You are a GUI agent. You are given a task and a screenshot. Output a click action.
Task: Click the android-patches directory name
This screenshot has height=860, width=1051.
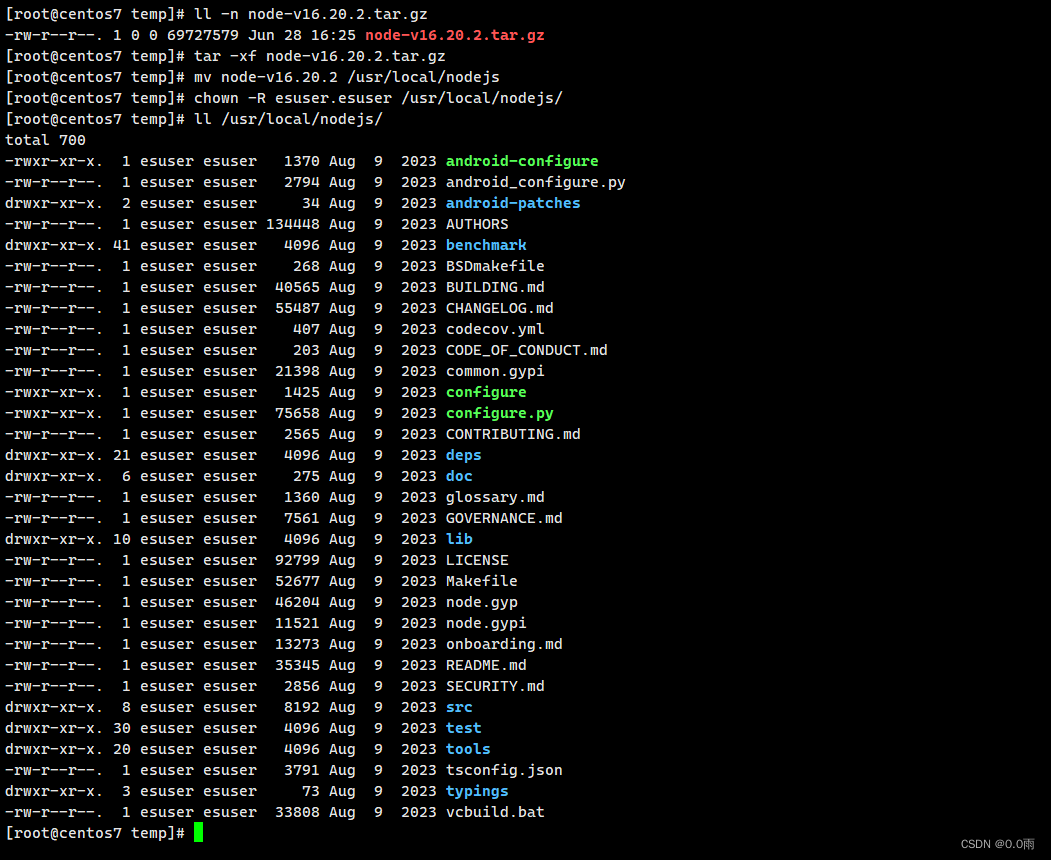click(513, 202)
